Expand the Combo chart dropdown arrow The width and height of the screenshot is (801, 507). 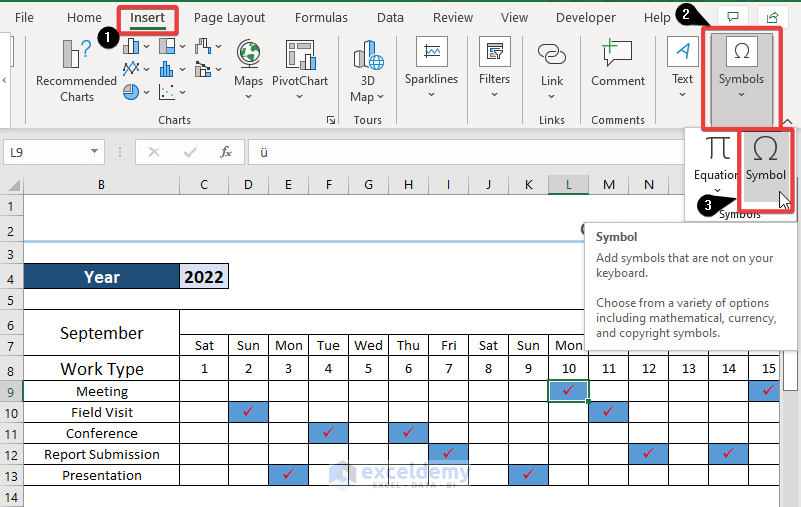pyautogui.click(x=219, y=69)
